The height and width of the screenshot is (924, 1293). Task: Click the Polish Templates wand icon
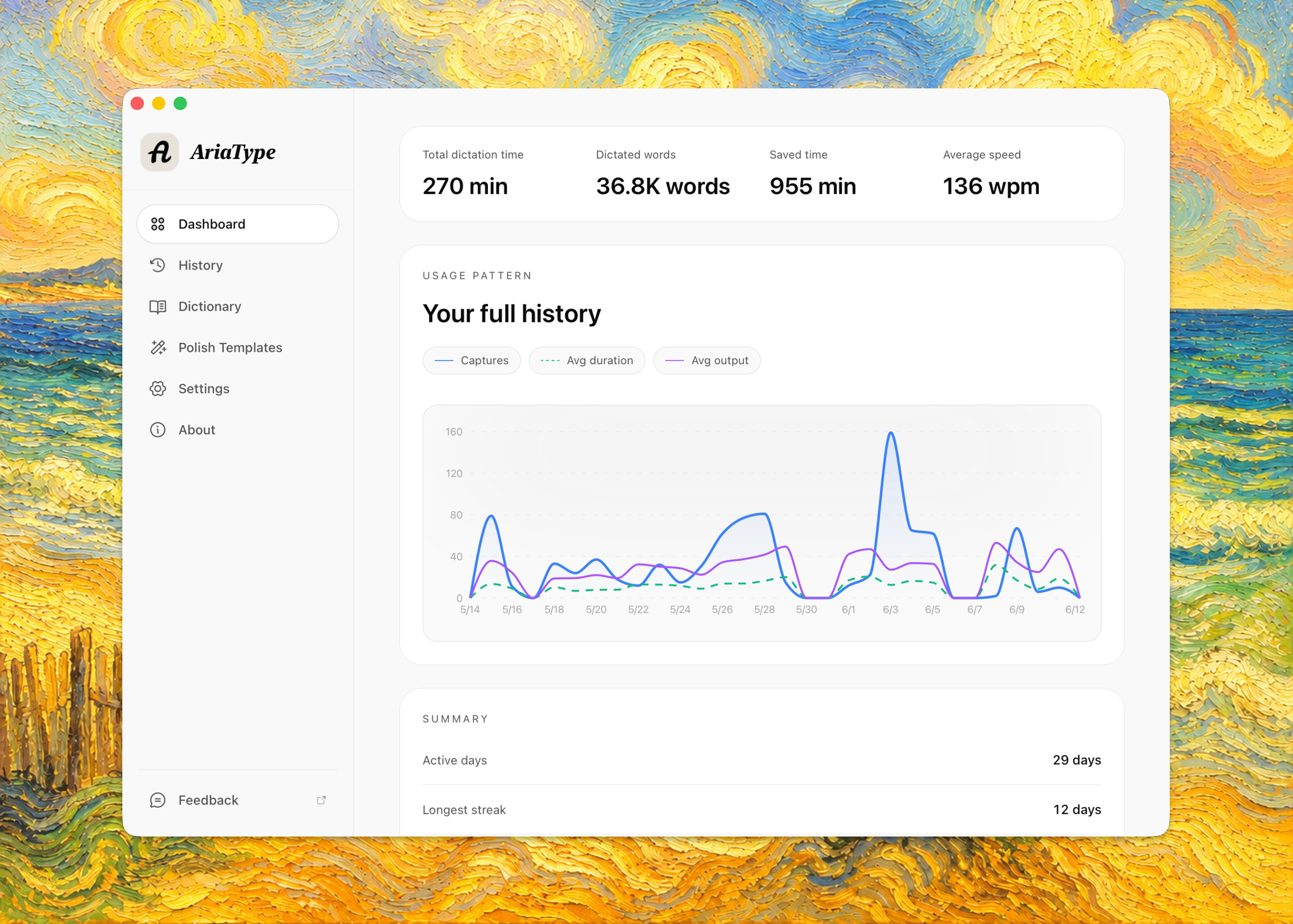coord(158,348)
